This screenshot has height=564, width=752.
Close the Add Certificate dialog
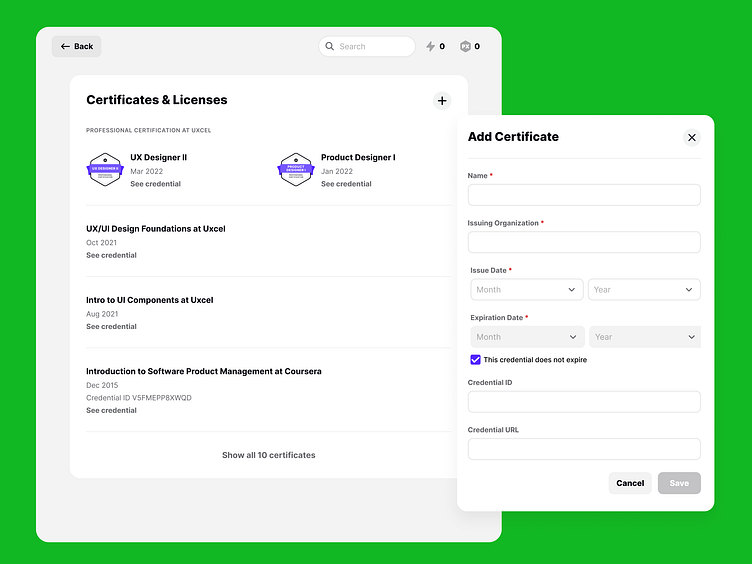(692, 138)
